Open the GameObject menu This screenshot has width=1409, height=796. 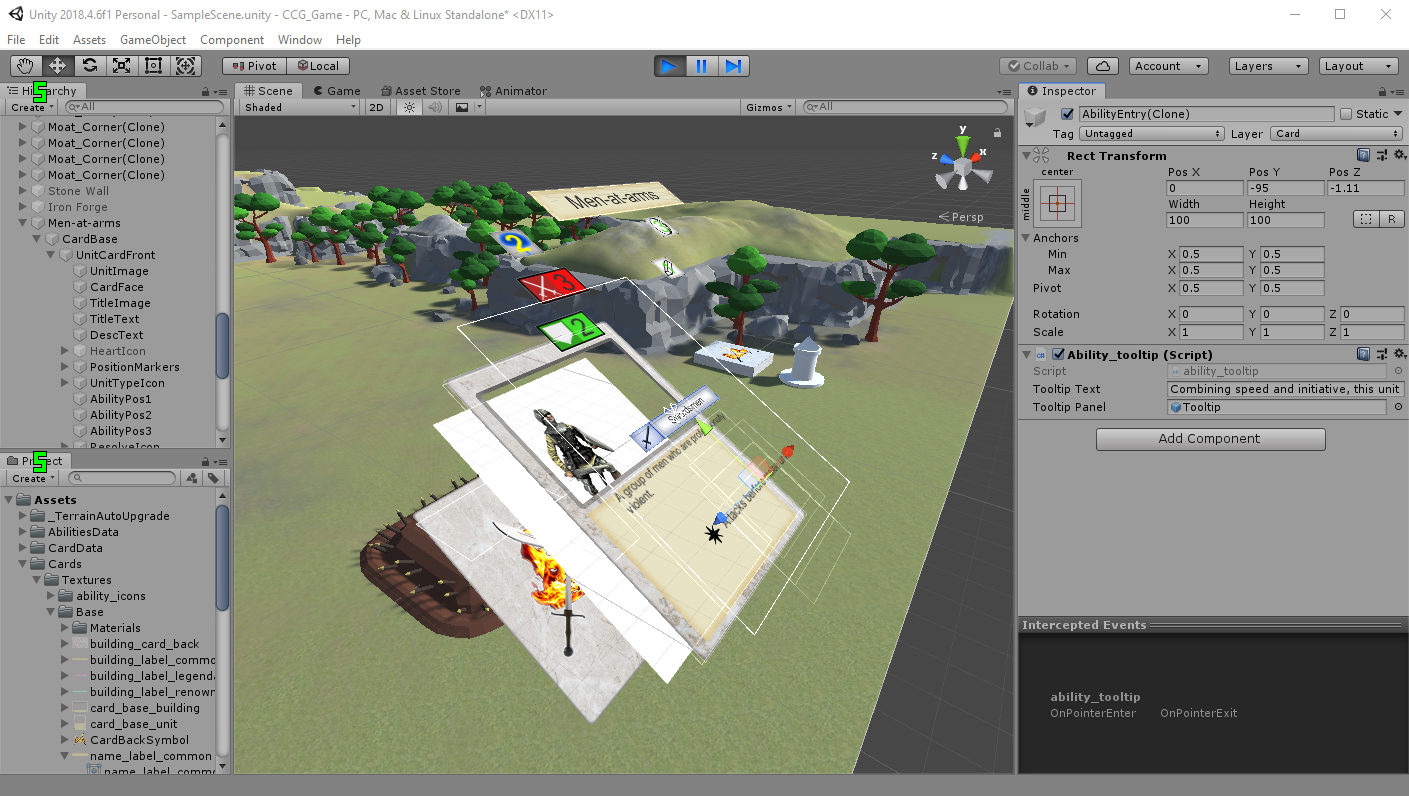pos(153,40)
